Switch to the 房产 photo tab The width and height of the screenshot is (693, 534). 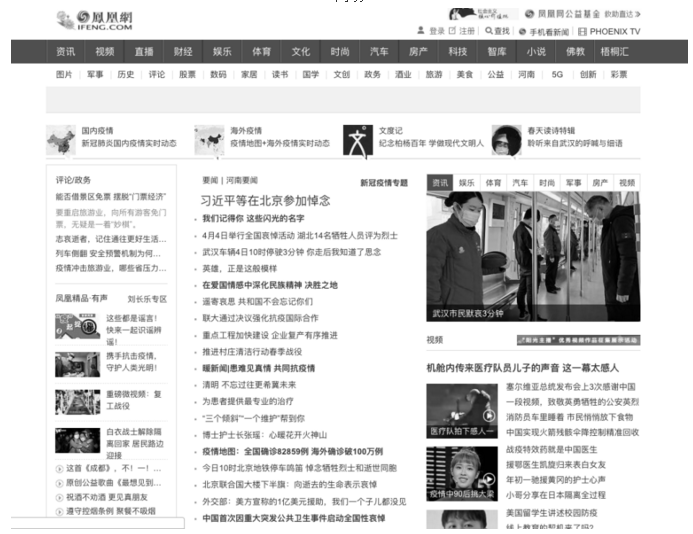click(600, 183)
